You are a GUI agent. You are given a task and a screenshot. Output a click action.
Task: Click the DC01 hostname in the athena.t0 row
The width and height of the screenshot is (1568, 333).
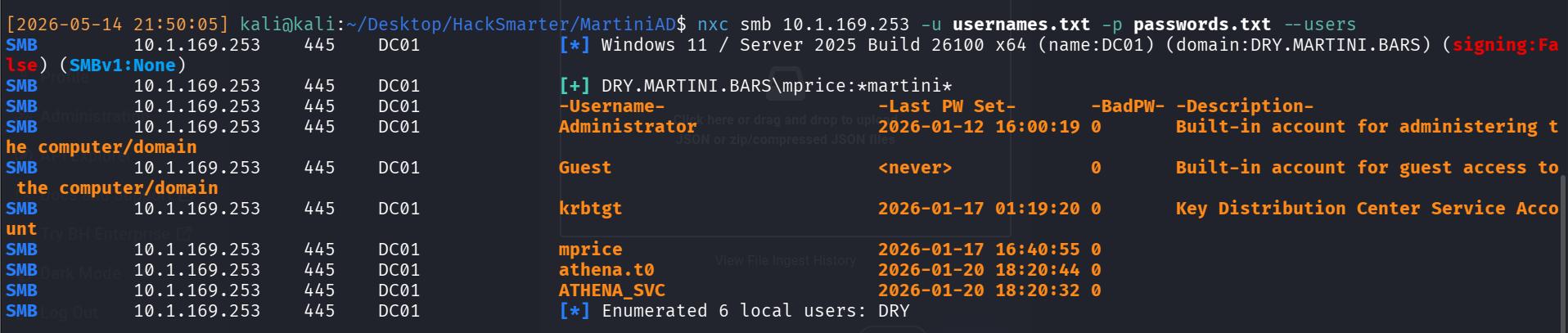tap(399, 270)
